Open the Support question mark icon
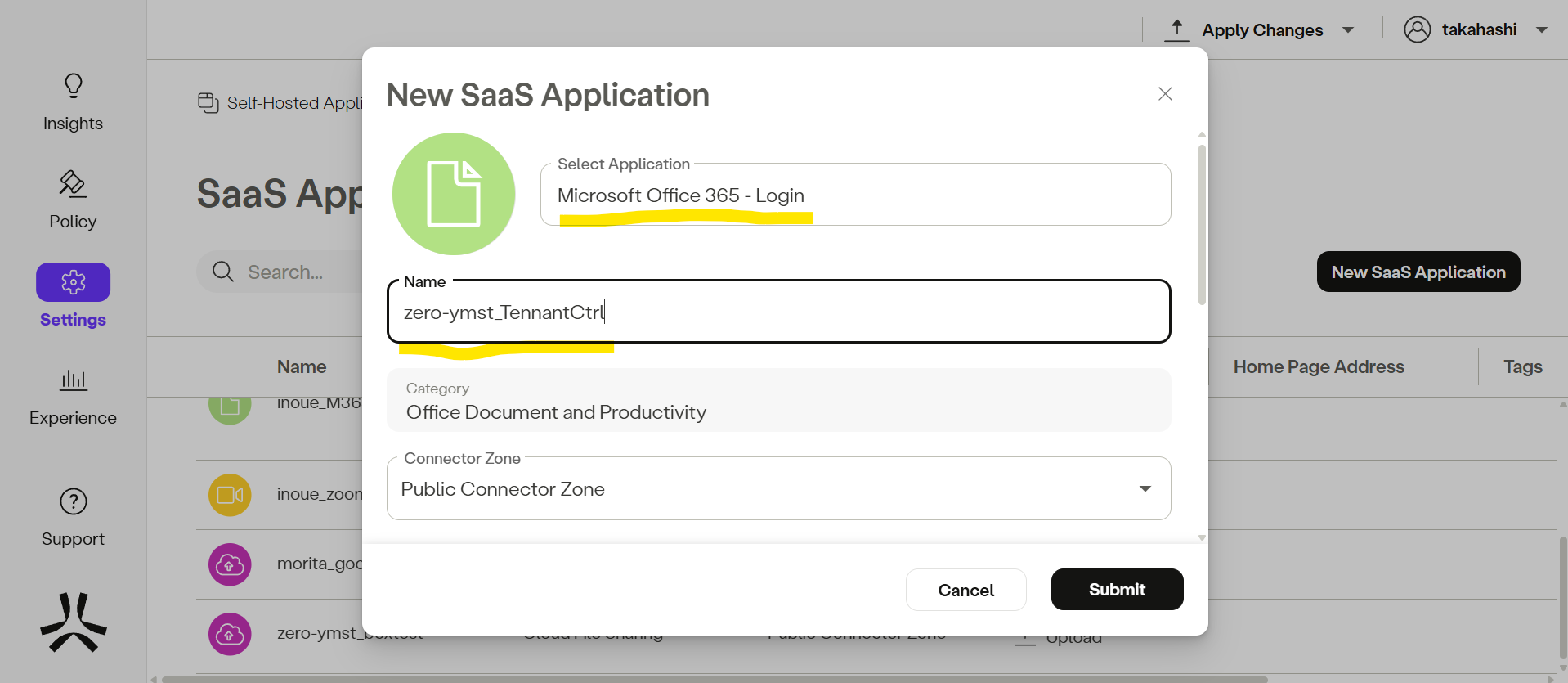This screenshot has width=1568, height=683. (x=74, y=501)
